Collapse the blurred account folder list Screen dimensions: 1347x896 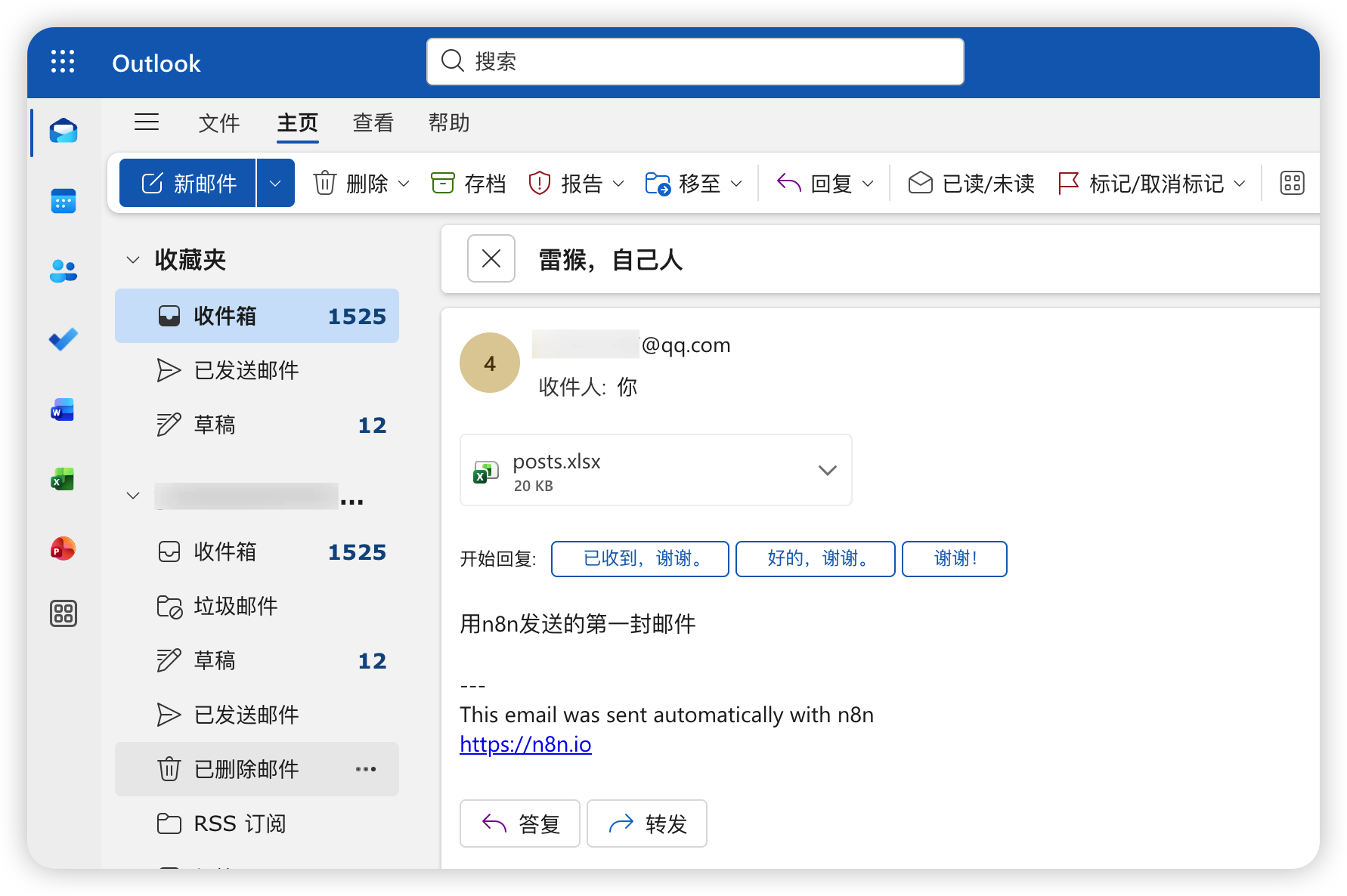(133, 496)
